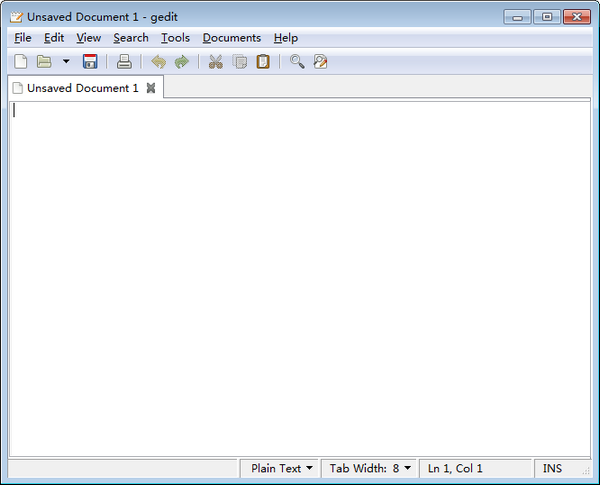This screenshot has width=600, height=485.
Task: Click inside the empty text editing area
Action: coord(300,280)
